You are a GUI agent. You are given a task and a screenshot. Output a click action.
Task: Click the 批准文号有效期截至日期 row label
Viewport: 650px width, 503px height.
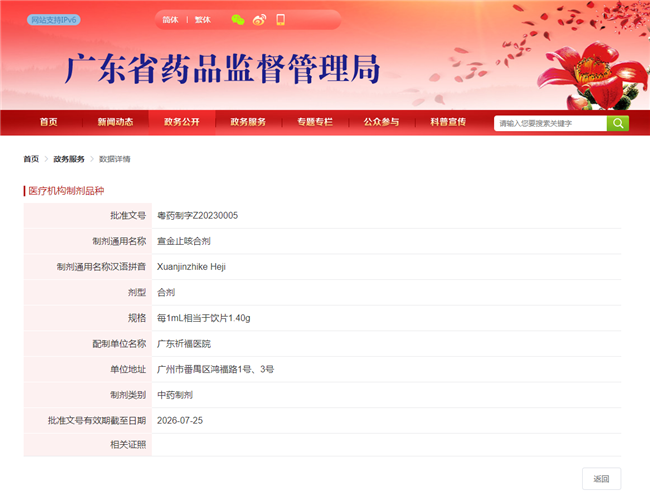click(x=97, y=420)
